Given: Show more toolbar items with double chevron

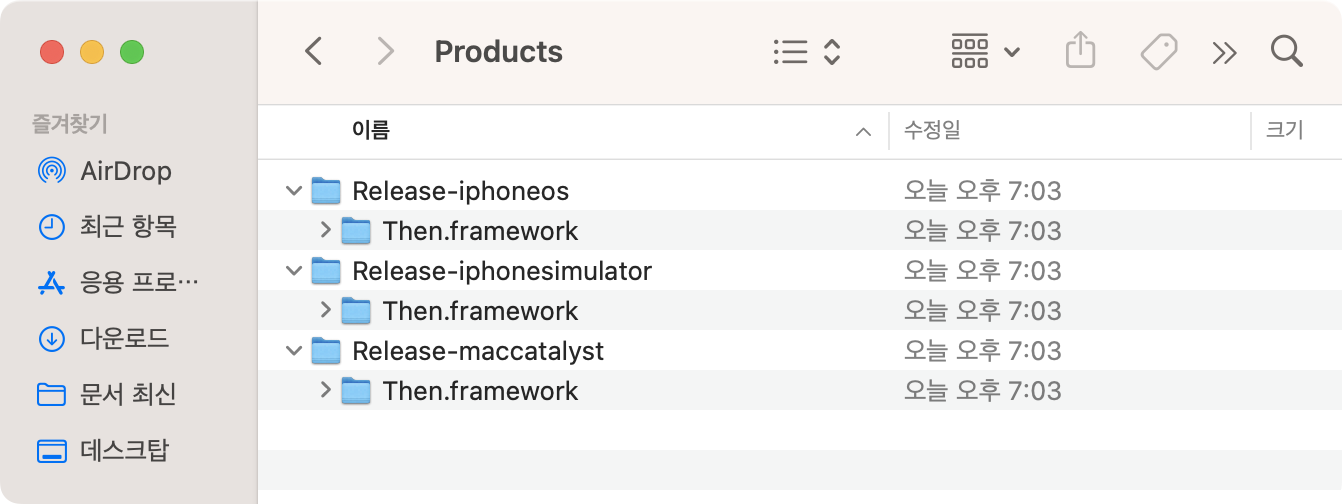Looking at the screenshot, I should click(1224, 52).
